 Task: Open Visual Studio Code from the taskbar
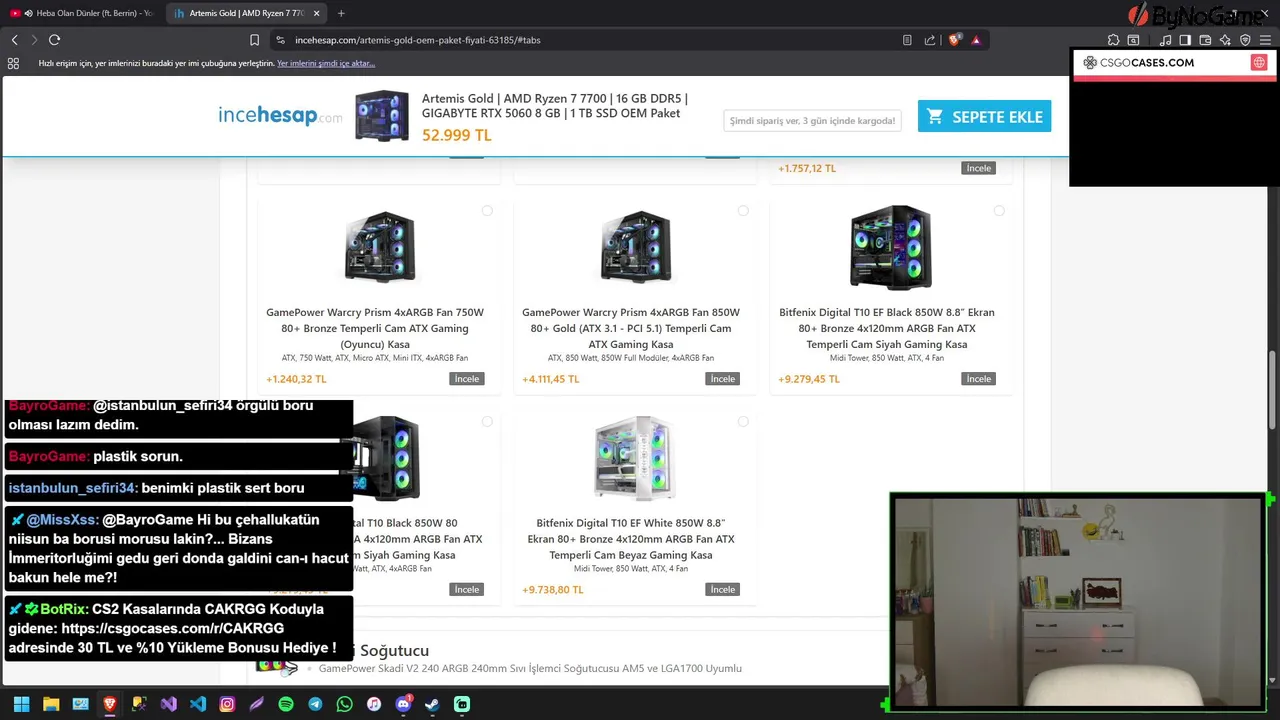point(198,704)
